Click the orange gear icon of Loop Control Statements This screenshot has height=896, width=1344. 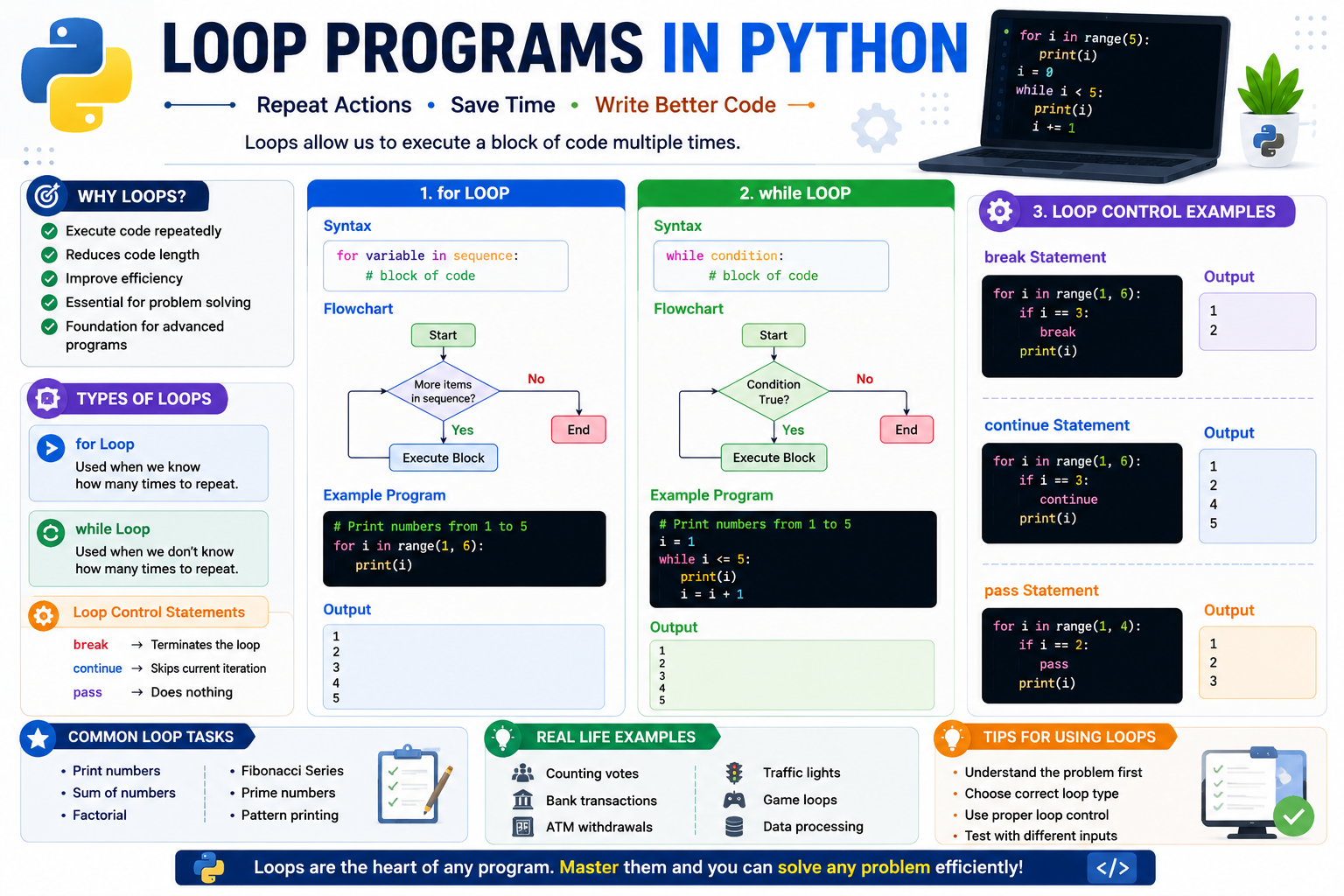click(x=43, y=615)
